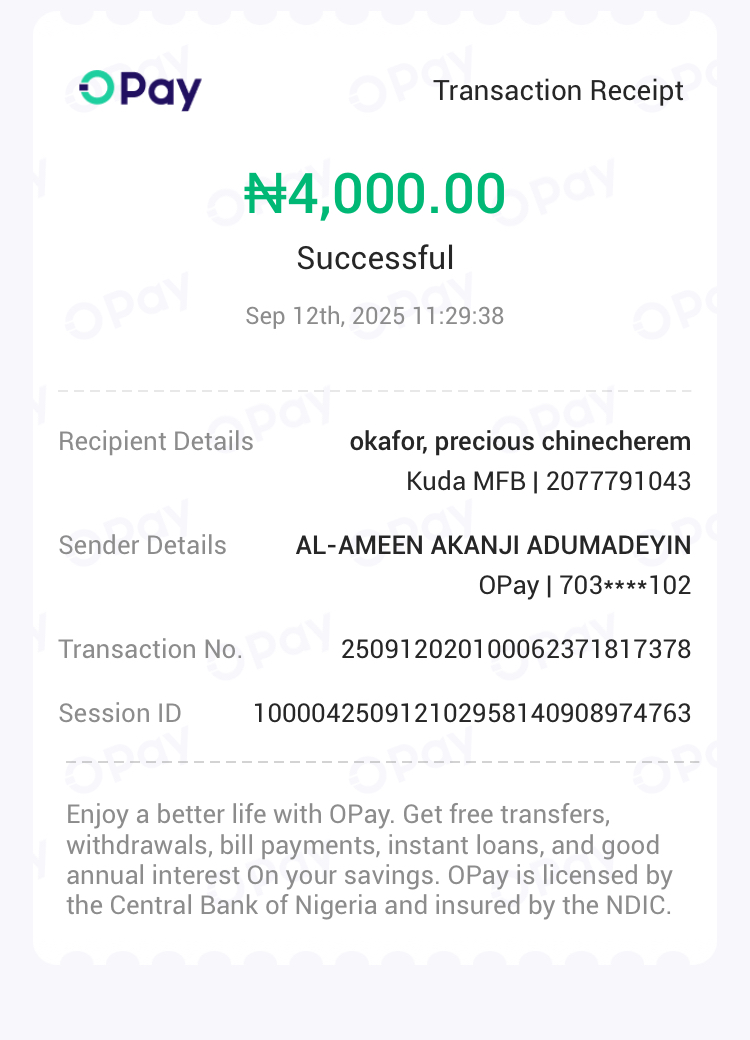Click the masked OPay account 703****102
This screenshot has height=1040, width=750.
(x=585, y=585)
